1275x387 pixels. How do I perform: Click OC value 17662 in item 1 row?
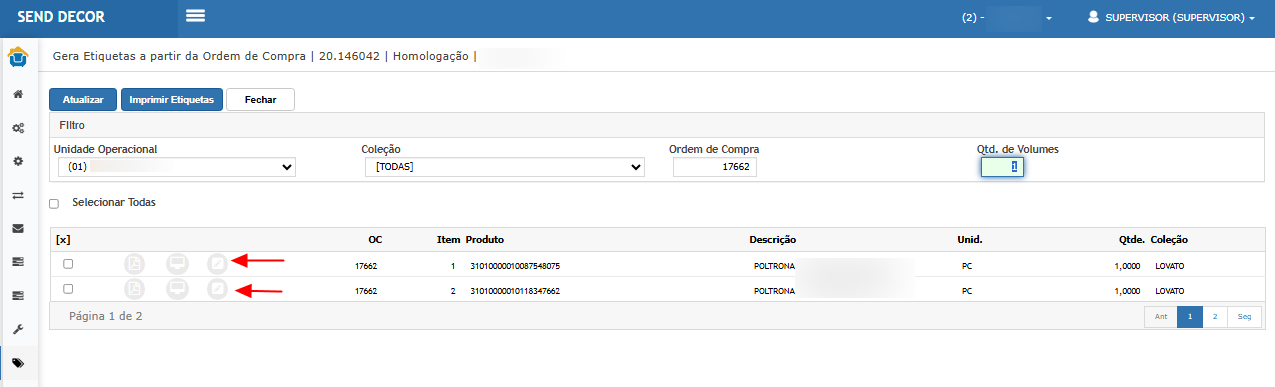pyautogui.click(x=366, y=266)
